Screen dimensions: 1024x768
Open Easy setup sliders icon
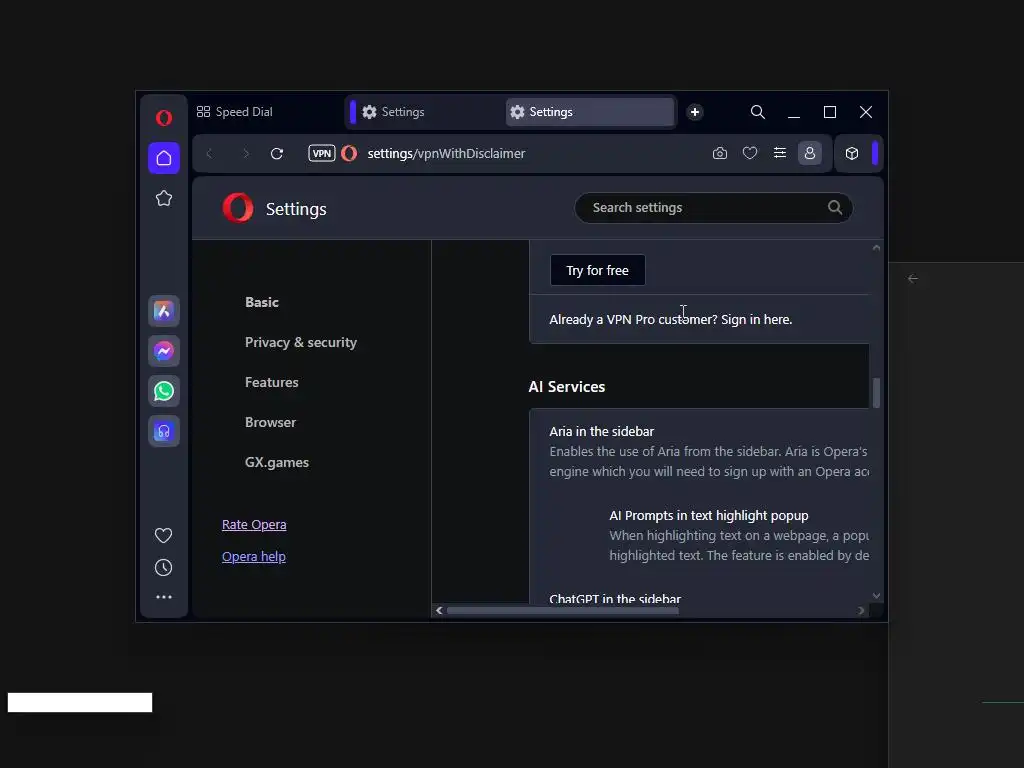[780, 153]
